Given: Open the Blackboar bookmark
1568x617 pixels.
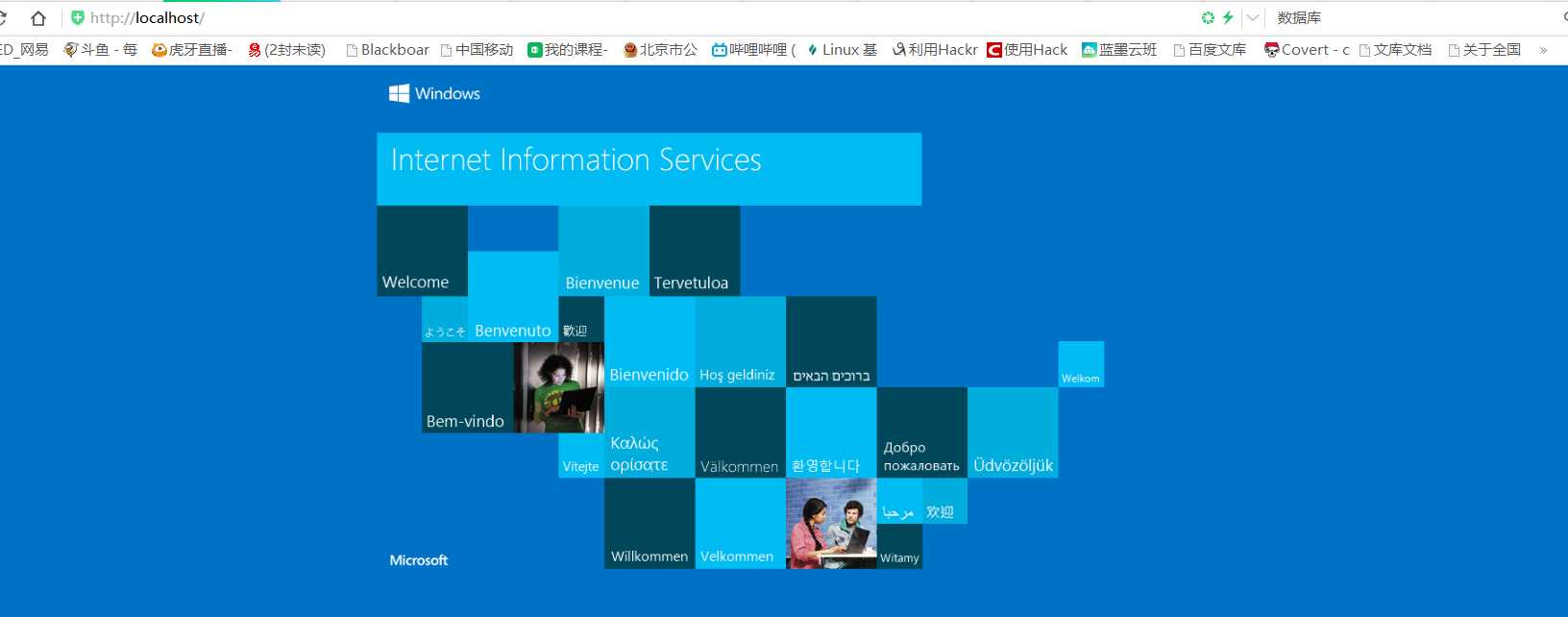Looking at the screenshot, I should pos(388,50).
